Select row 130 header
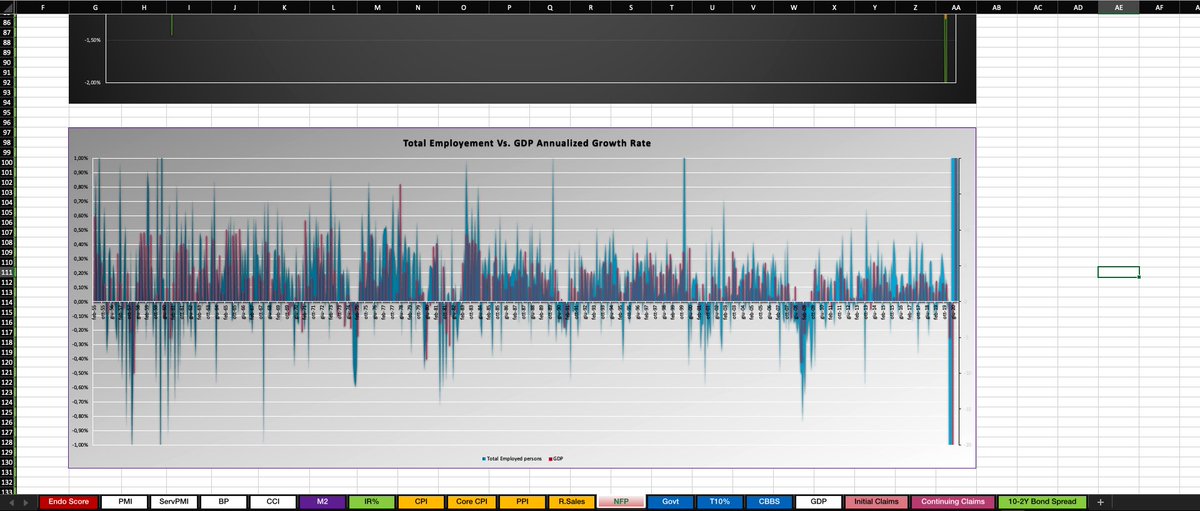 point(7,462)
